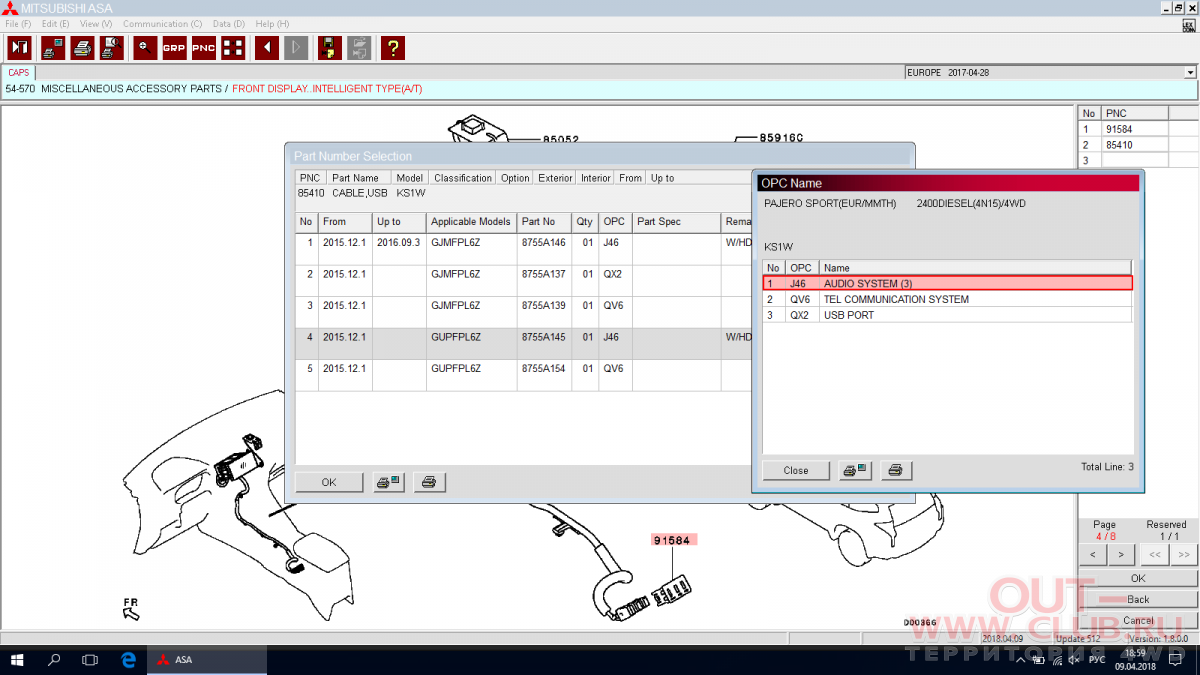This screenshot has width=1200, height=675.
Task: Select part number 8755A154 row
Action: pyautogui.click(x=523, y=376)
